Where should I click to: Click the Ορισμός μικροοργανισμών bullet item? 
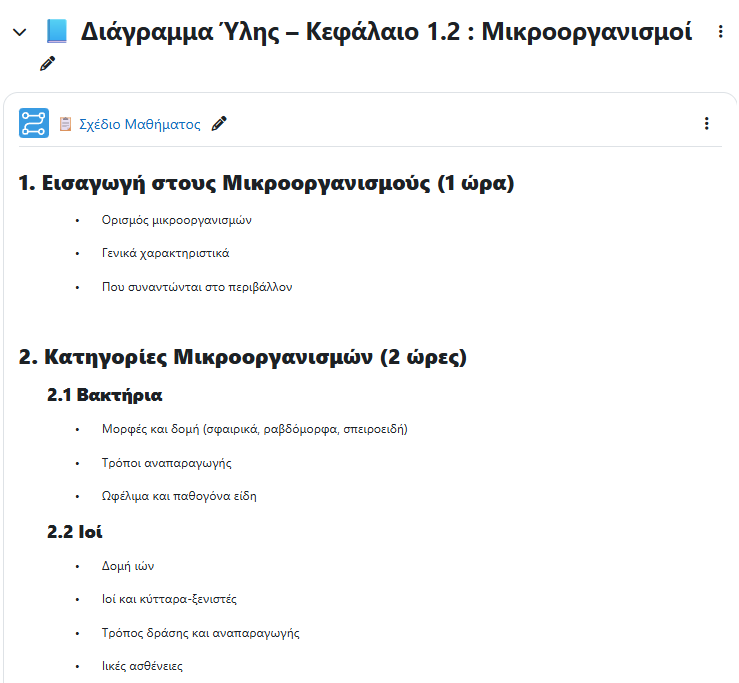coord(176,220)
